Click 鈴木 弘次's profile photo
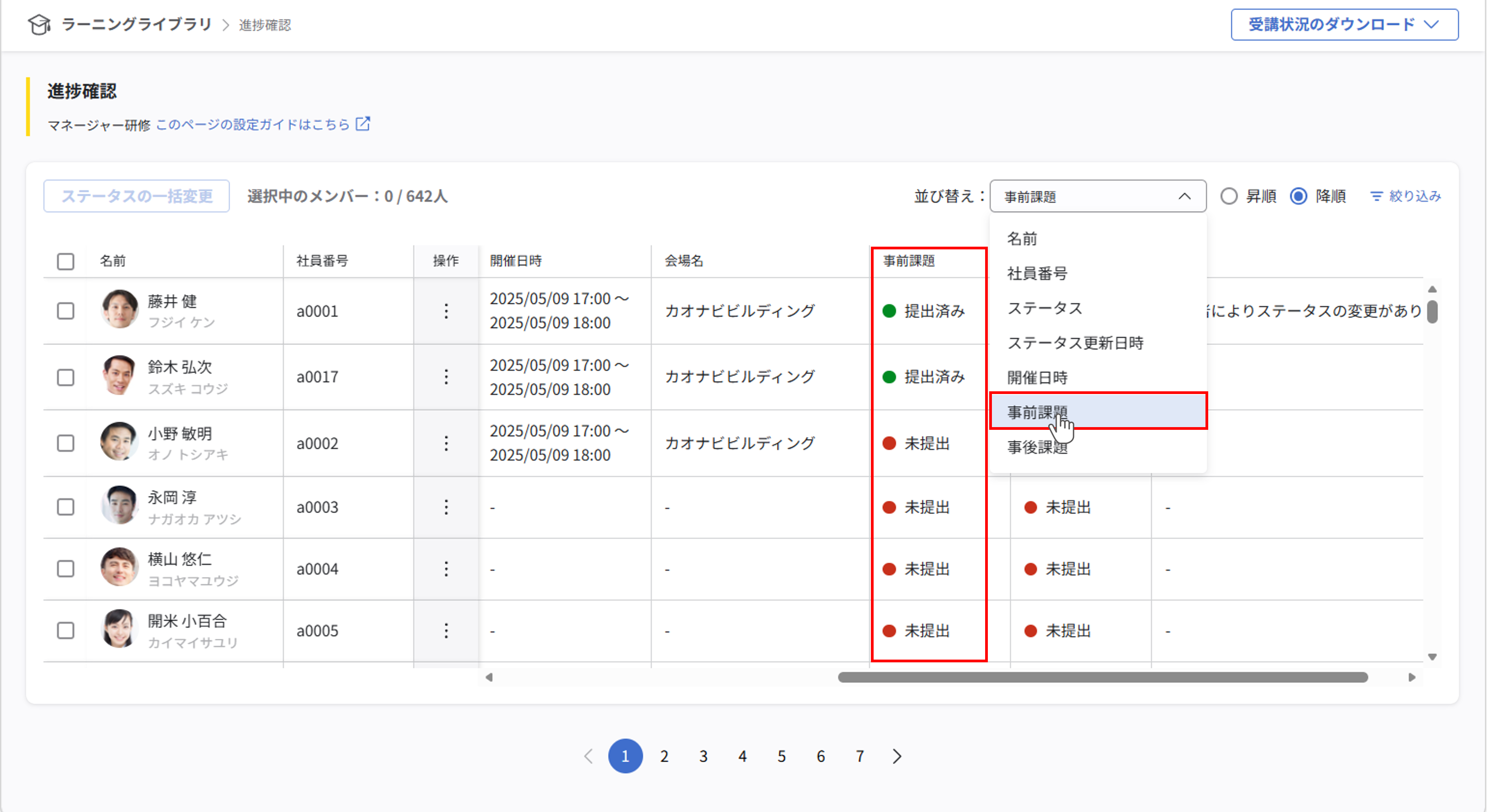Image resolution: width=1487 pixels, height=812 pixels. click(x=120, y=375)
